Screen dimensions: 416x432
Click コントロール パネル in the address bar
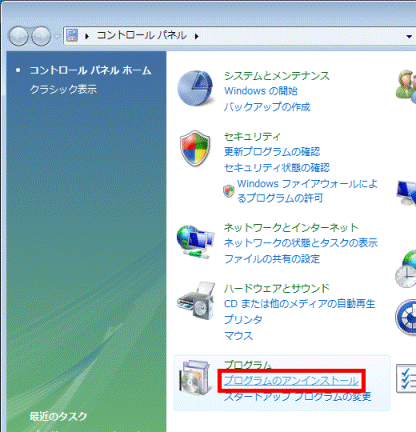click(142, 35)
